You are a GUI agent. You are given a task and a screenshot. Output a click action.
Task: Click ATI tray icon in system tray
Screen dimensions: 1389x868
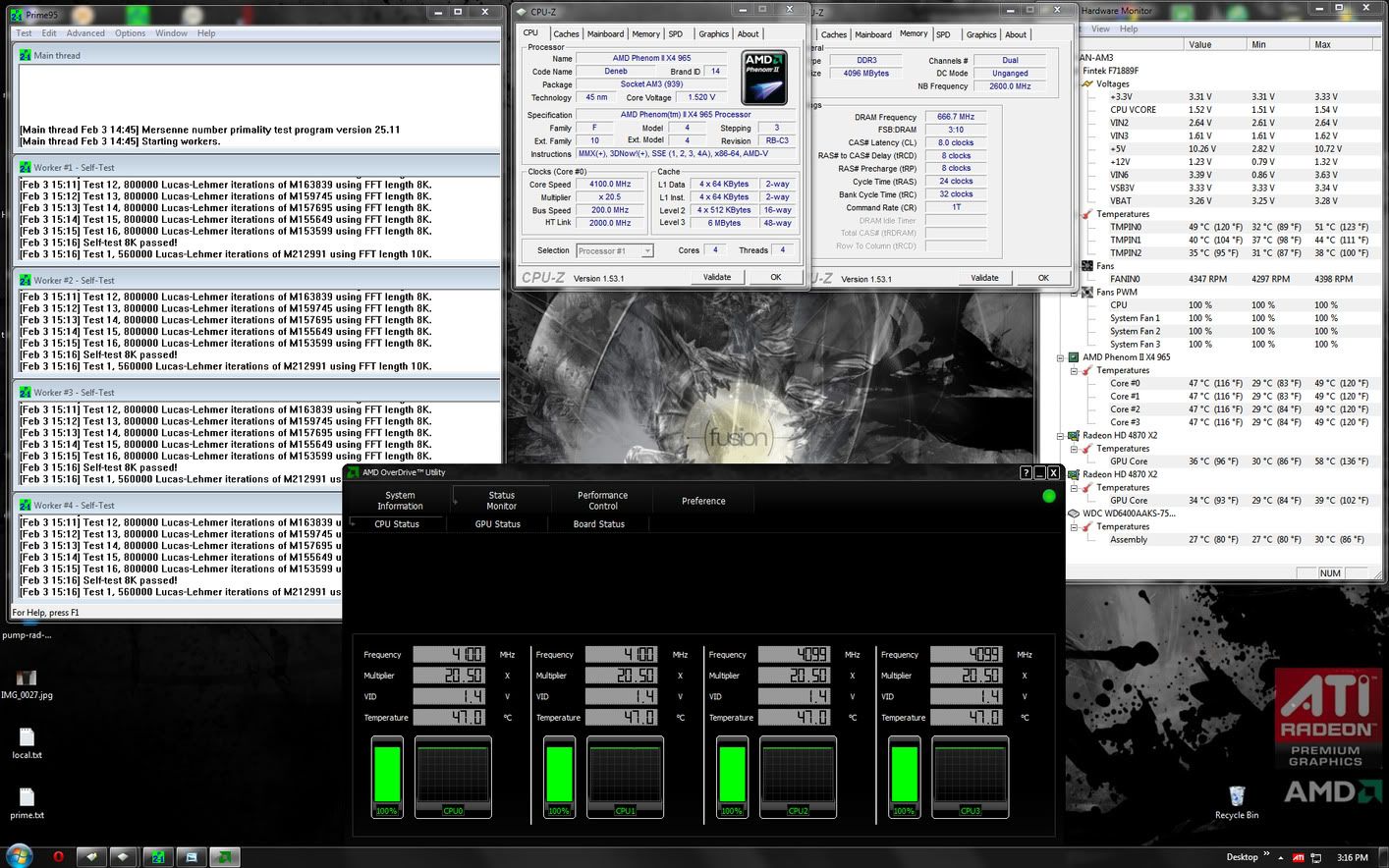click(x=1299, y=857)
